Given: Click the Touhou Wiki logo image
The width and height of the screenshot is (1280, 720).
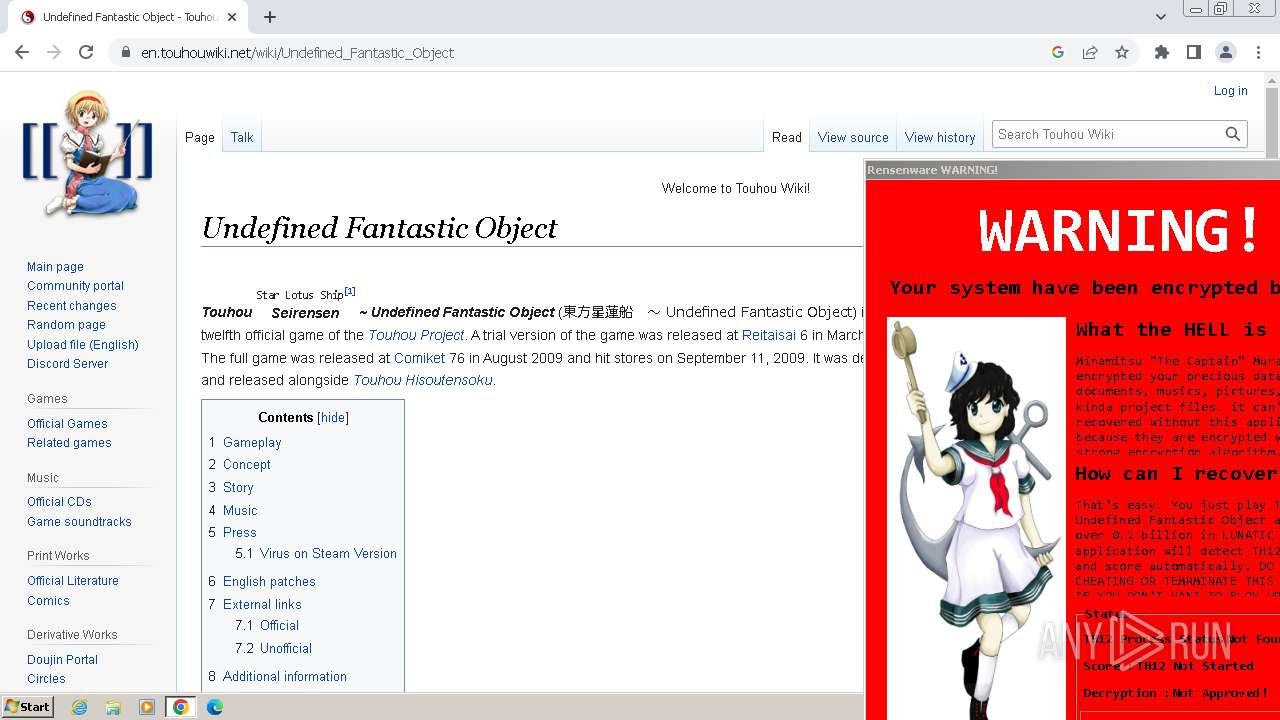Looking at the screenshot, I should [87, 153].
